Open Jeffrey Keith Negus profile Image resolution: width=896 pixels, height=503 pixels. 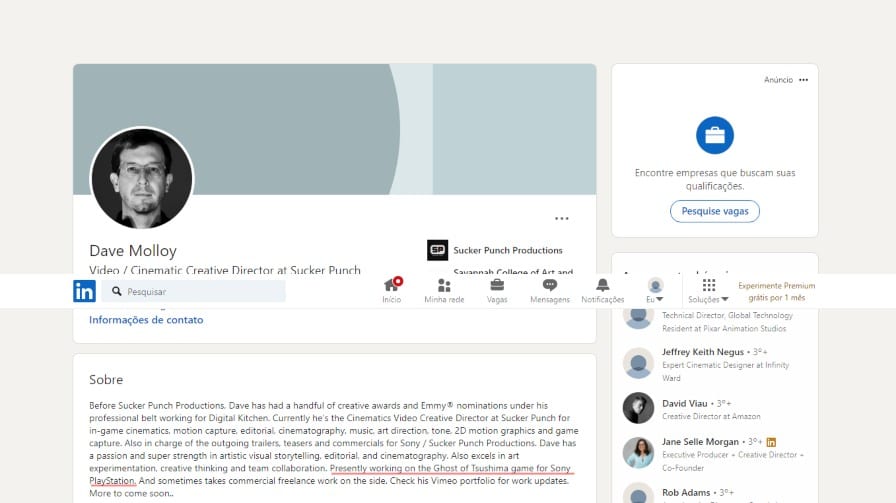[703, 352]
